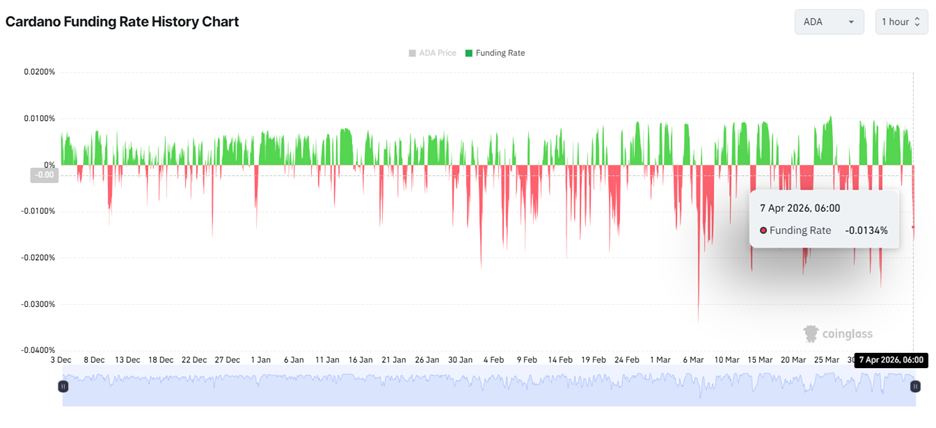Expand the 1 hour interval selector
Viewport: 936px width, 428px height.
point(901,21)
